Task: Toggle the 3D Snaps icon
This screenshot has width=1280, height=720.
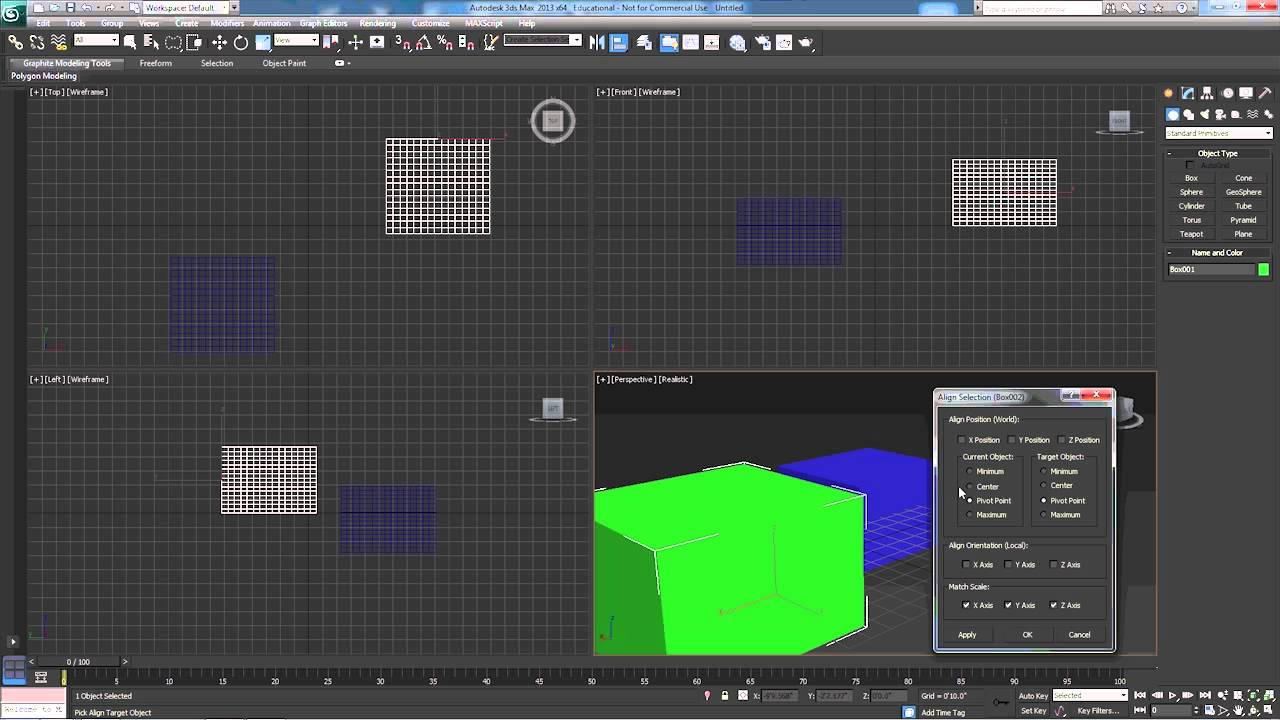Action: tap(403, 42)
